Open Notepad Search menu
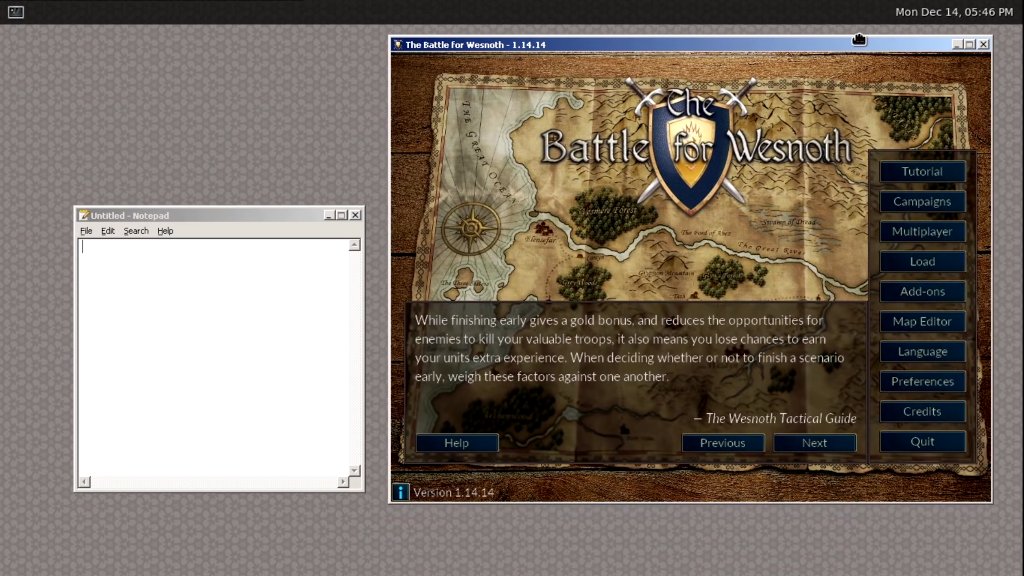 coord(136,231)
